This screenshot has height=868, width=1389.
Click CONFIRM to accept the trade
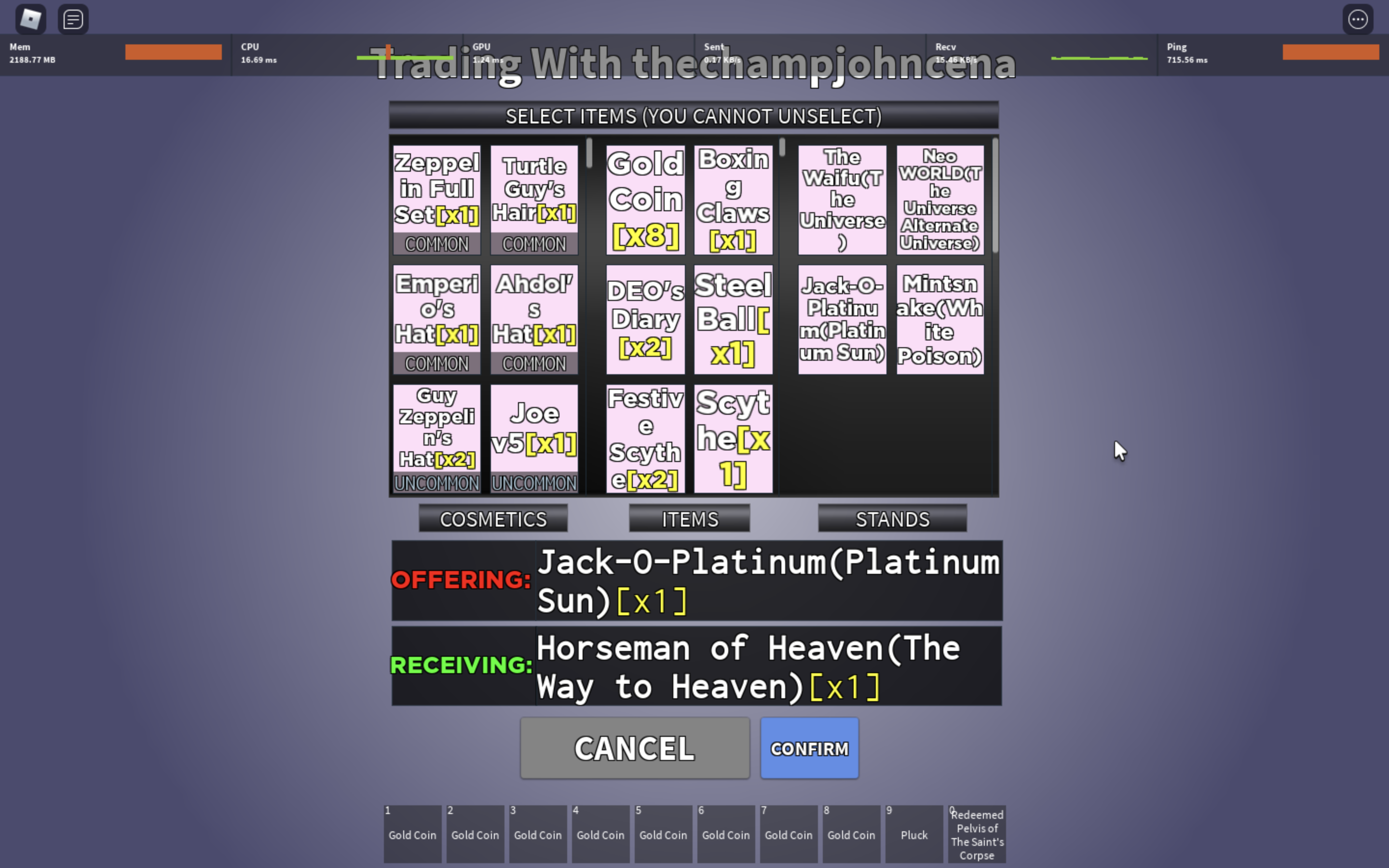[x=809, y=747]
